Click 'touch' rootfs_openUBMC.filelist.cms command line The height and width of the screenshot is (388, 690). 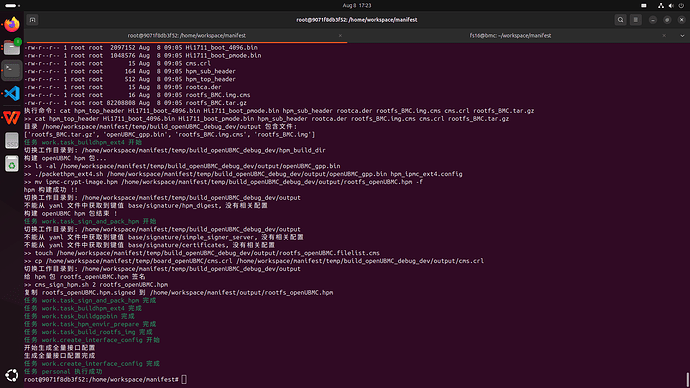click(202, 253)
